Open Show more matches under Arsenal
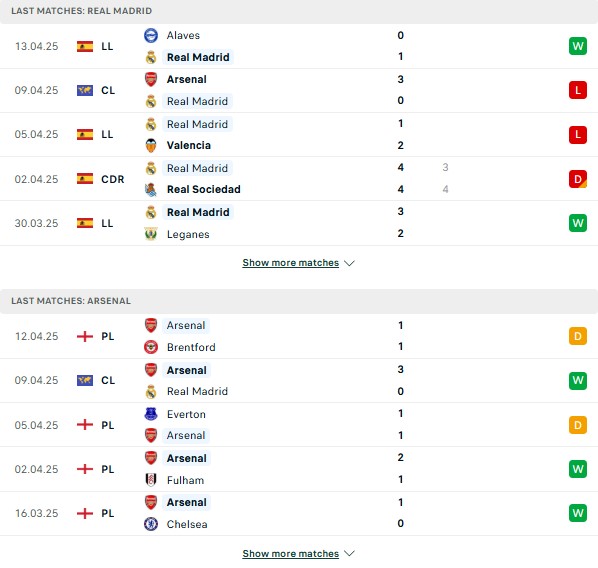 coord(291,554)
